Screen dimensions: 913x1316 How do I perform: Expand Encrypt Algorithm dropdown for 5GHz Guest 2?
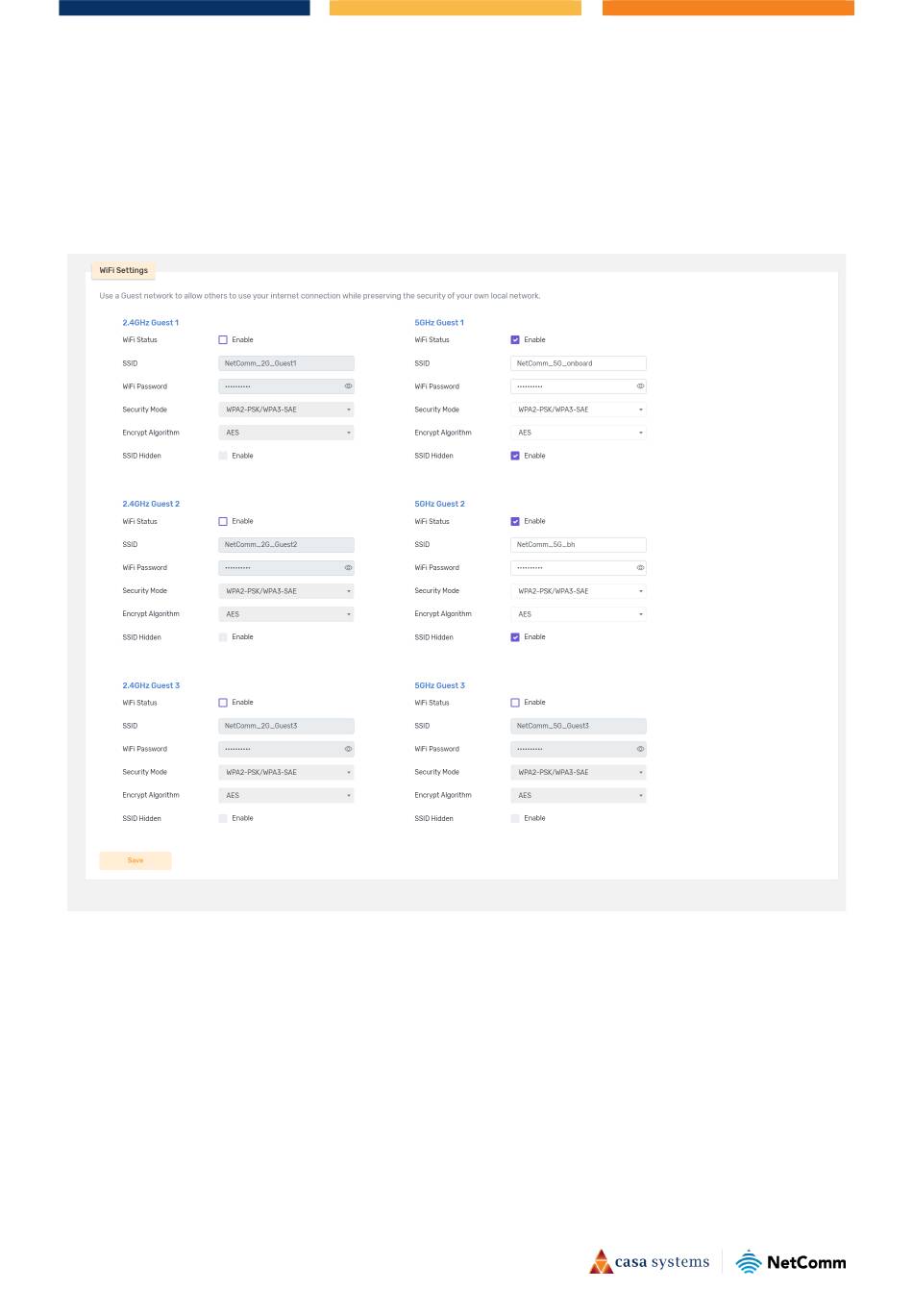click(578, 614)
